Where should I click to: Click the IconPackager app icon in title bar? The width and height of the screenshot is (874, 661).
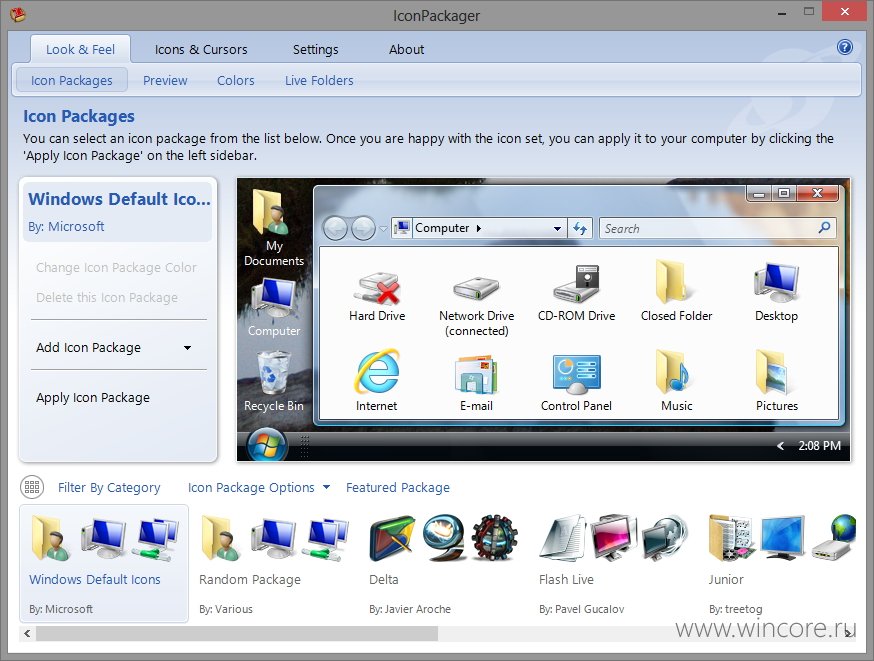[18, 14]
